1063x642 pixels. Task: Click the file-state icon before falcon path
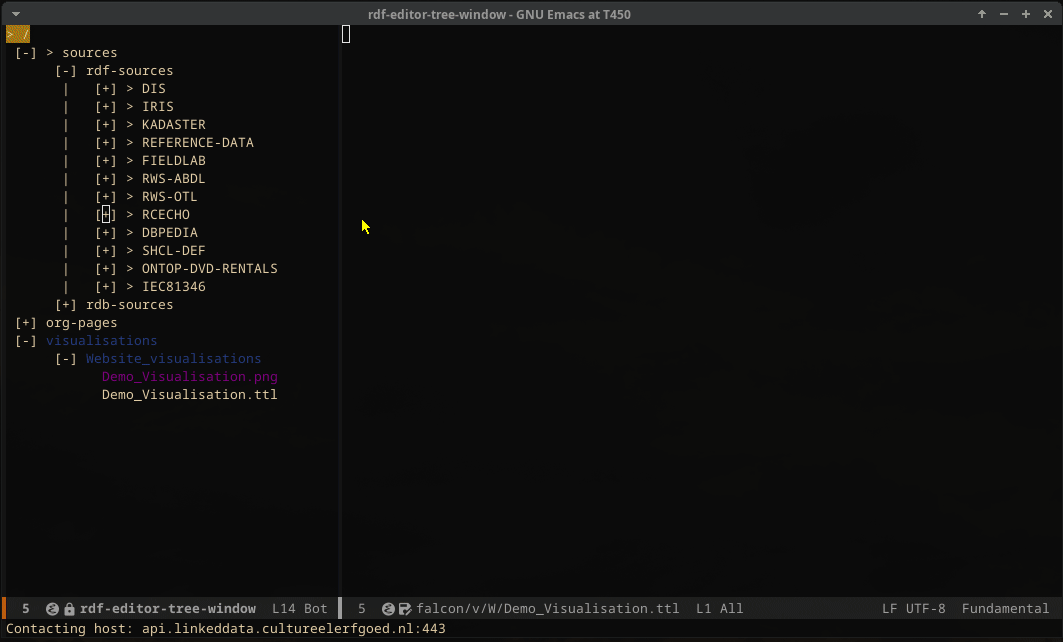(x=404, y=608)
